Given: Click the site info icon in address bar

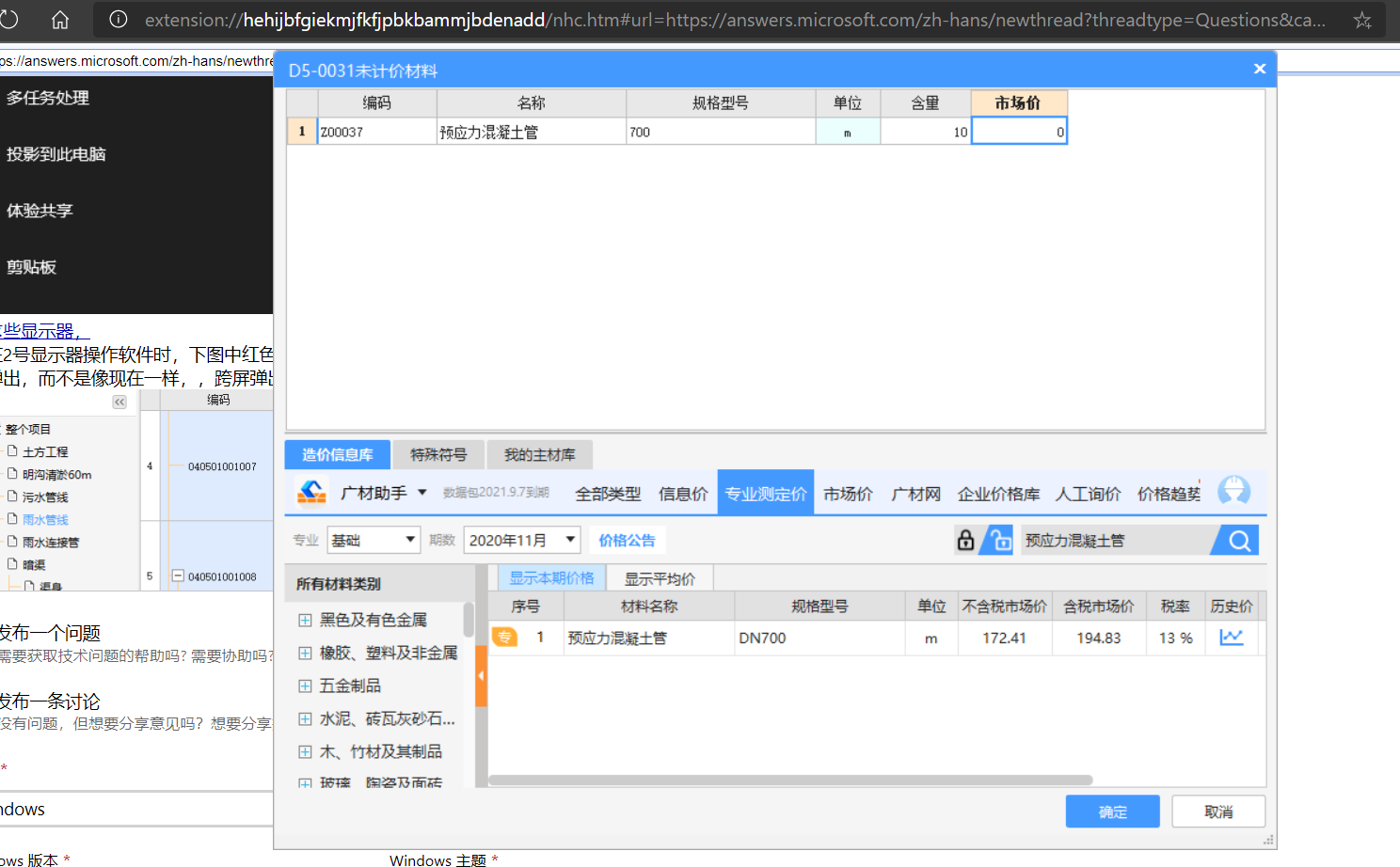Looking at the screenshot, I should click(x=119, y=19).
